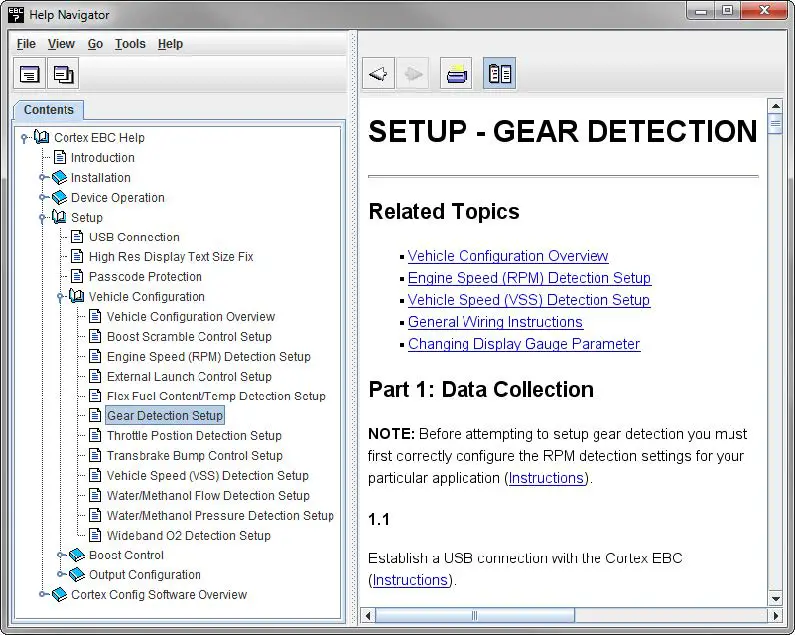
Task: Click the Cortex Config Software Overview book icon
Action: click(59, 594)
